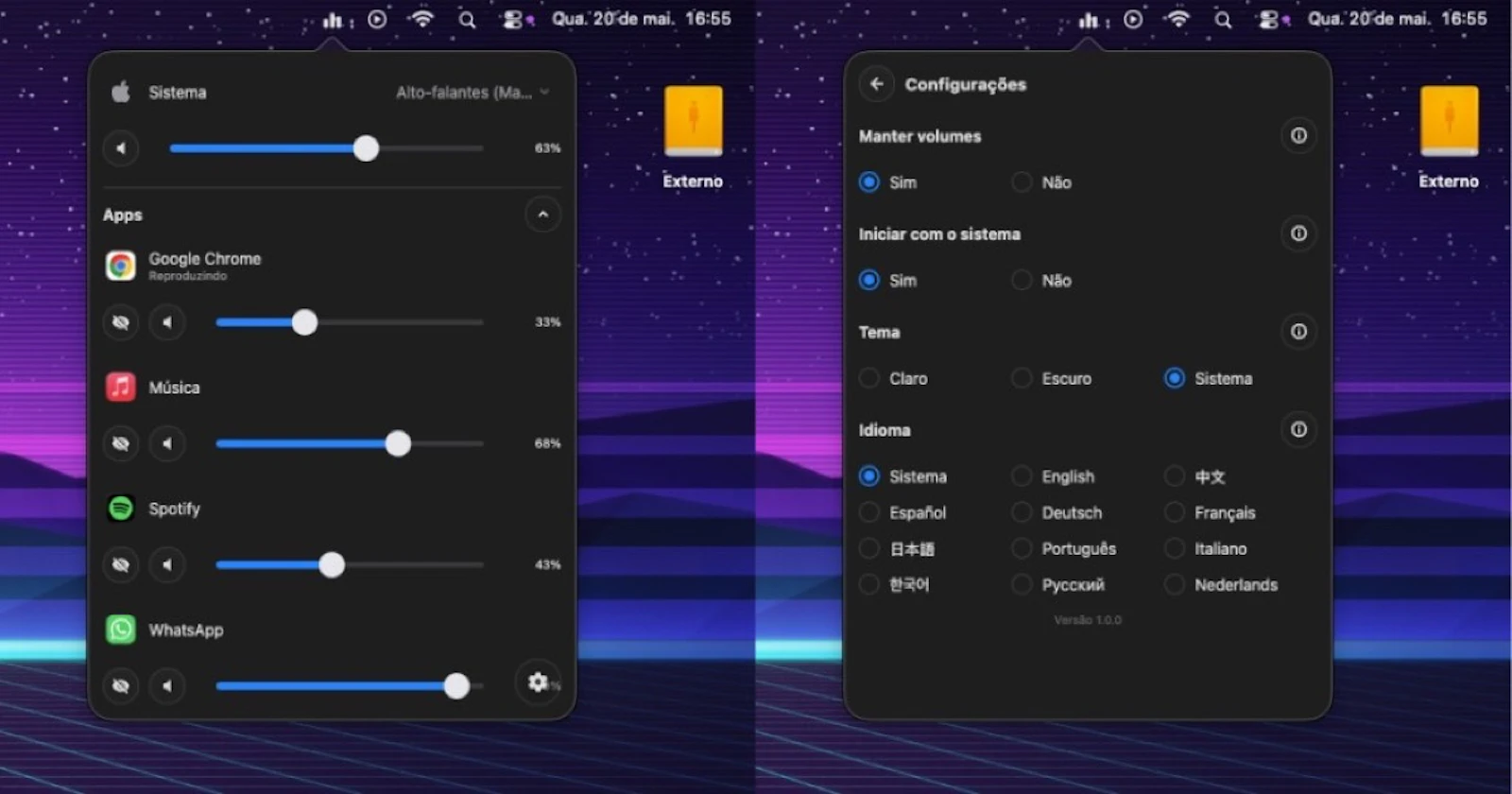Click the date and time in the right menu bar
This screenshot has height=794, width=1512.
[x=1398, y=19]
